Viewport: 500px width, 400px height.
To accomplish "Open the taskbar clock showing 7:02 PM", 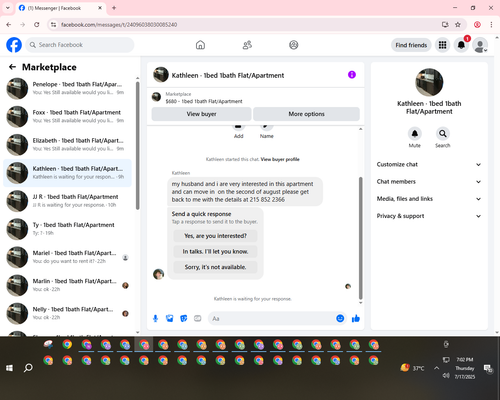I will tap(465, 368).
